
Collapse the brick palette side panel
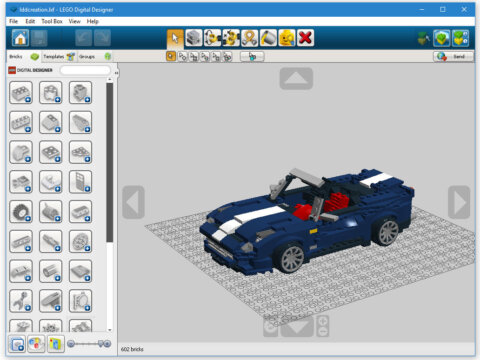(116, 72)
